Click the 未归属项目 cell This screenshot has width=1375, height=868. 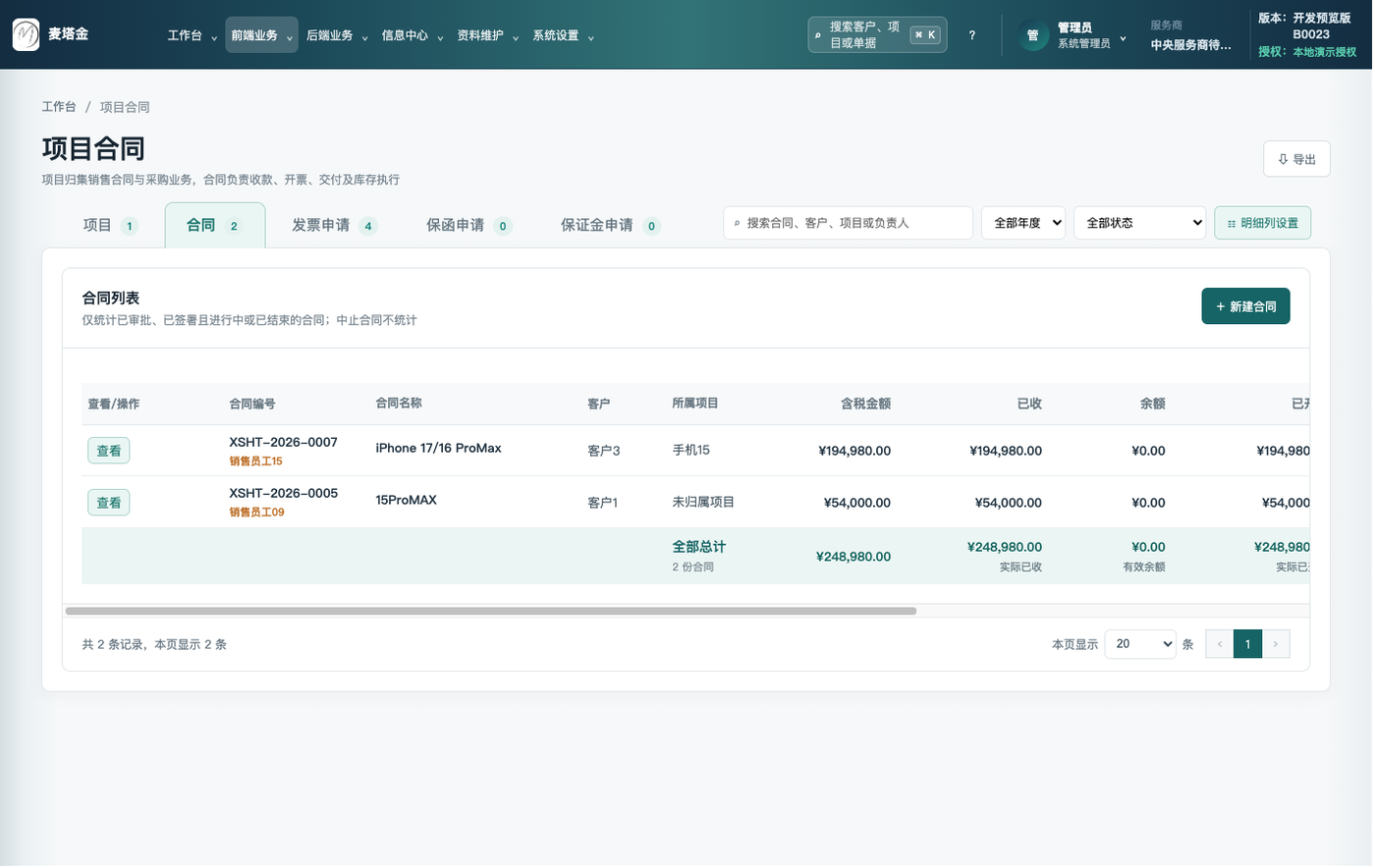tap(704, 503)
